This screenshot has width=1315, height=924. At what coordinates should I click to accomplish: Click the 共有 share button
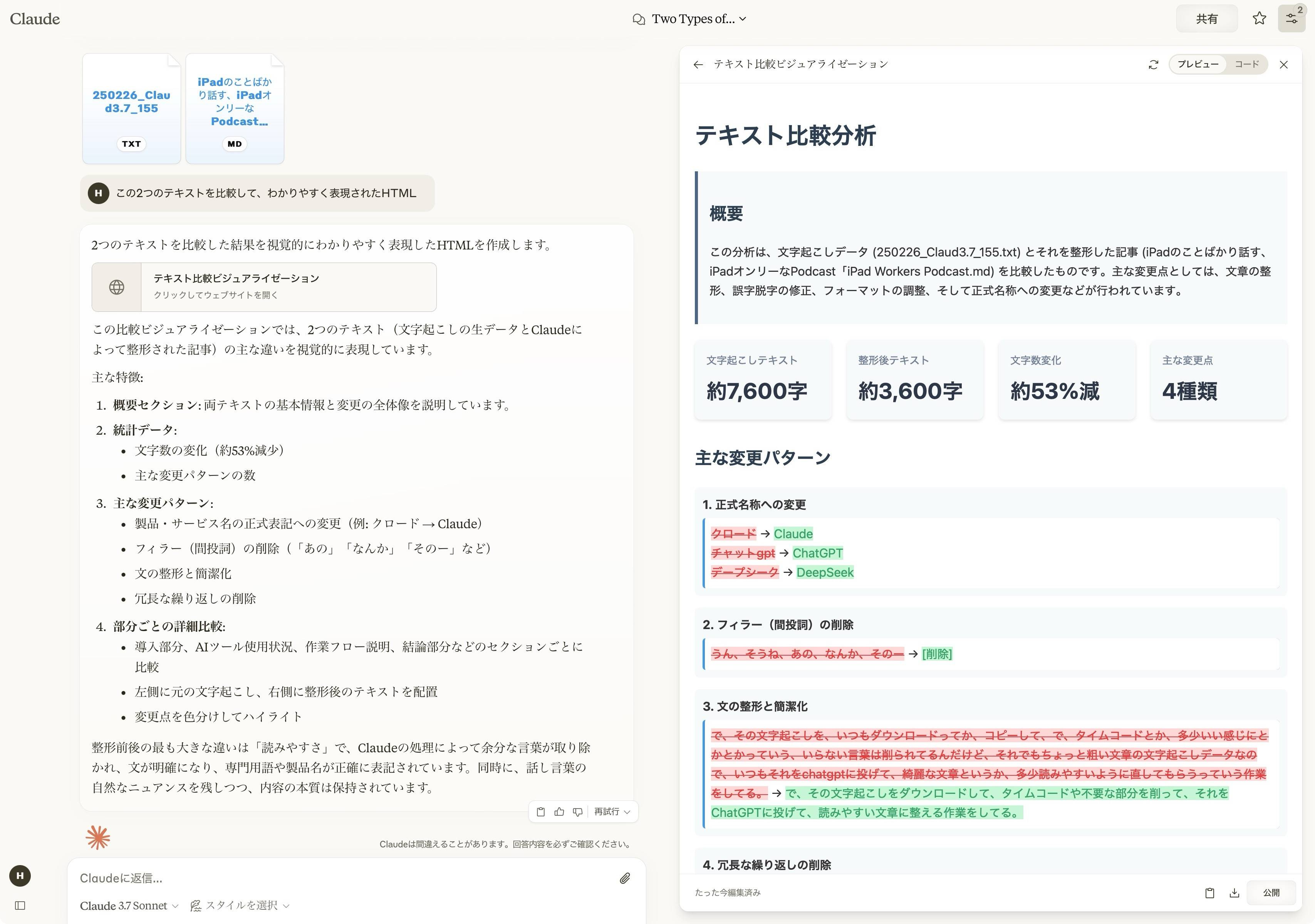[x=1207, y=19]
